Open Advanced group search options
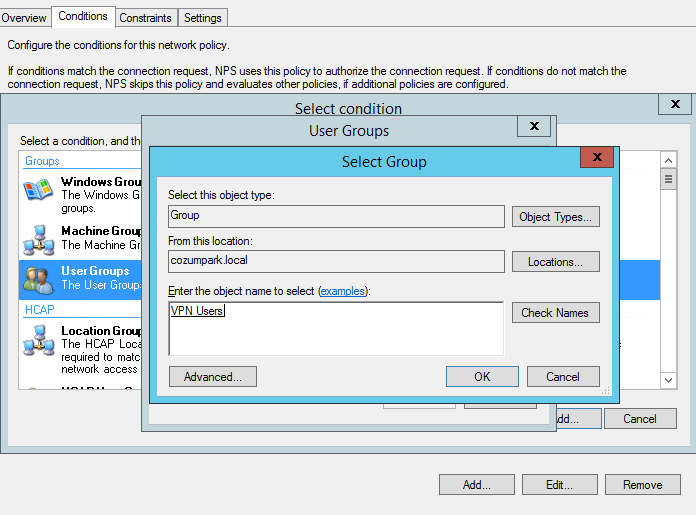This screenshot has width=696, height=515. (213, 376)
